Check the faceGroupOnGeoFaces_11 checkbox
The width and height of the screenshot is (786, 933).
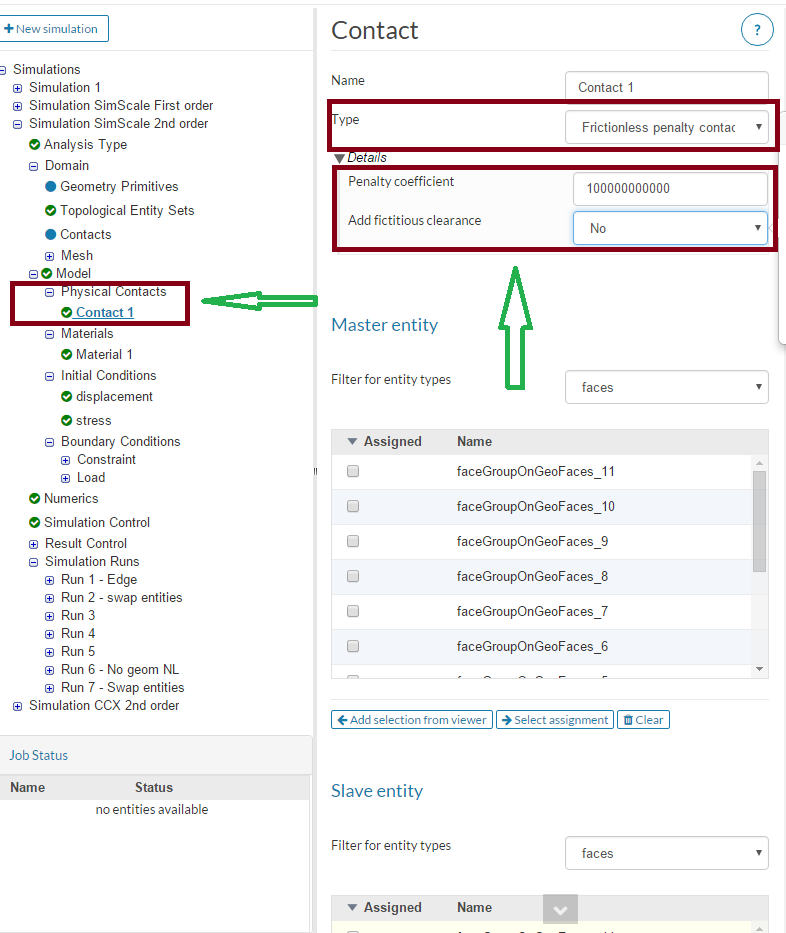[x=353, y=472]
